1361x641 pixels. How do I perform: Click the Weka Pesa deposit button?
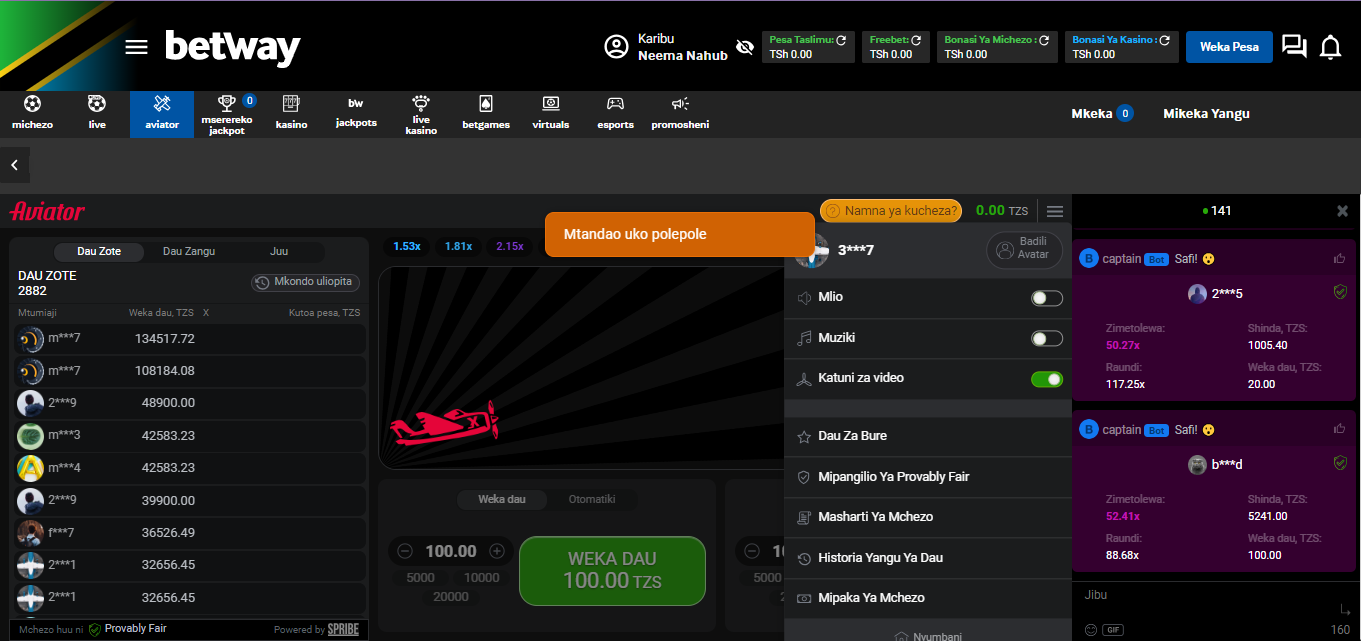(1229, 47)
